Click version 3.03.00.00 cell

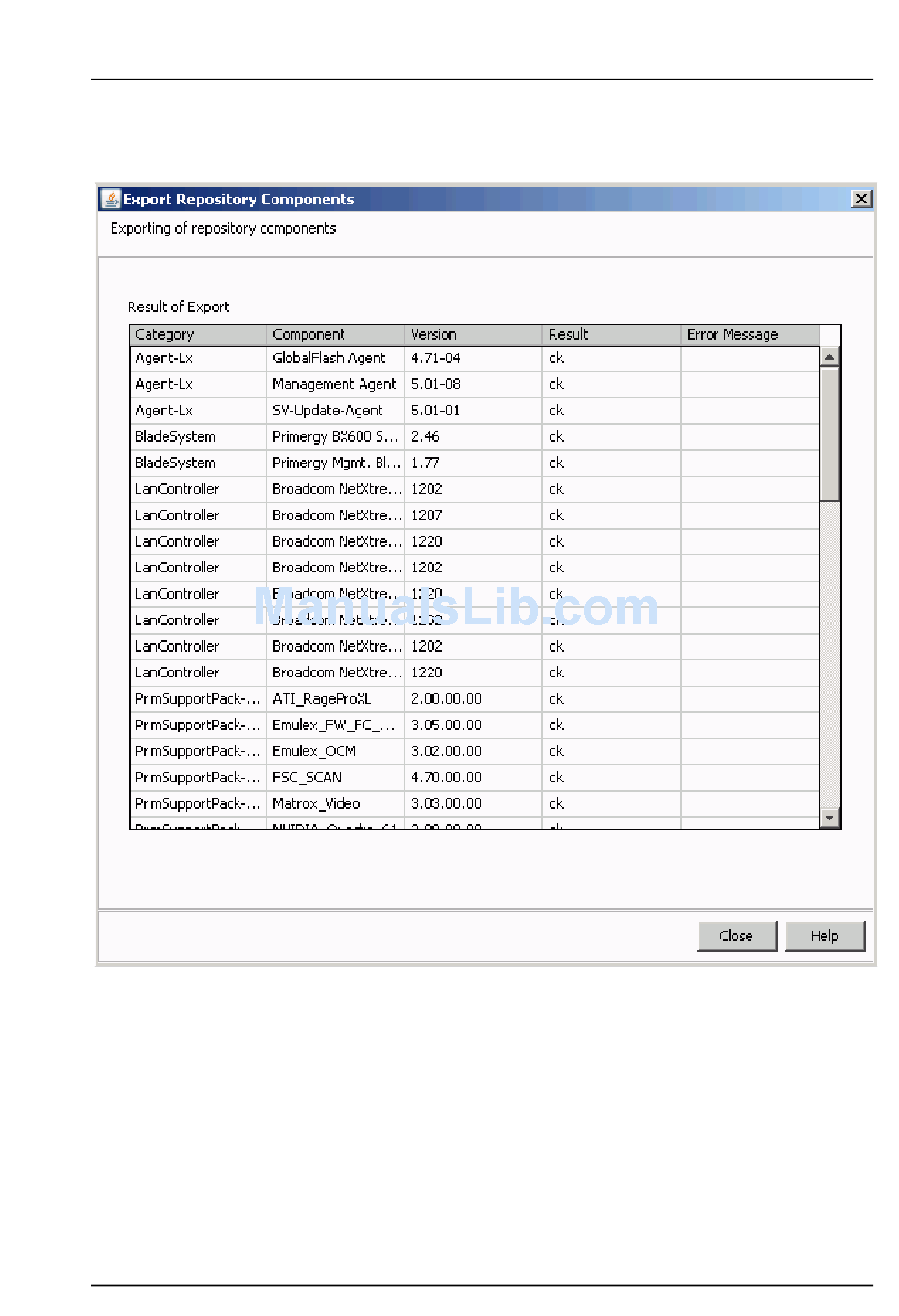(473, 804)
